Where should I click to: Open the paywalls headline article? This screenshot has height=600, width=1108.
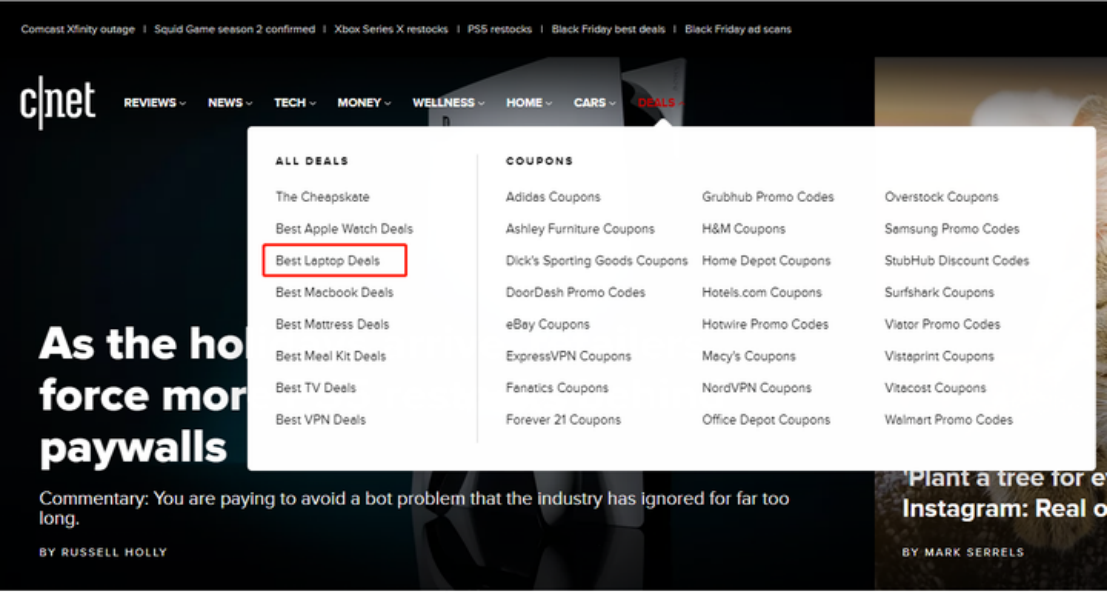pos(143,396)
